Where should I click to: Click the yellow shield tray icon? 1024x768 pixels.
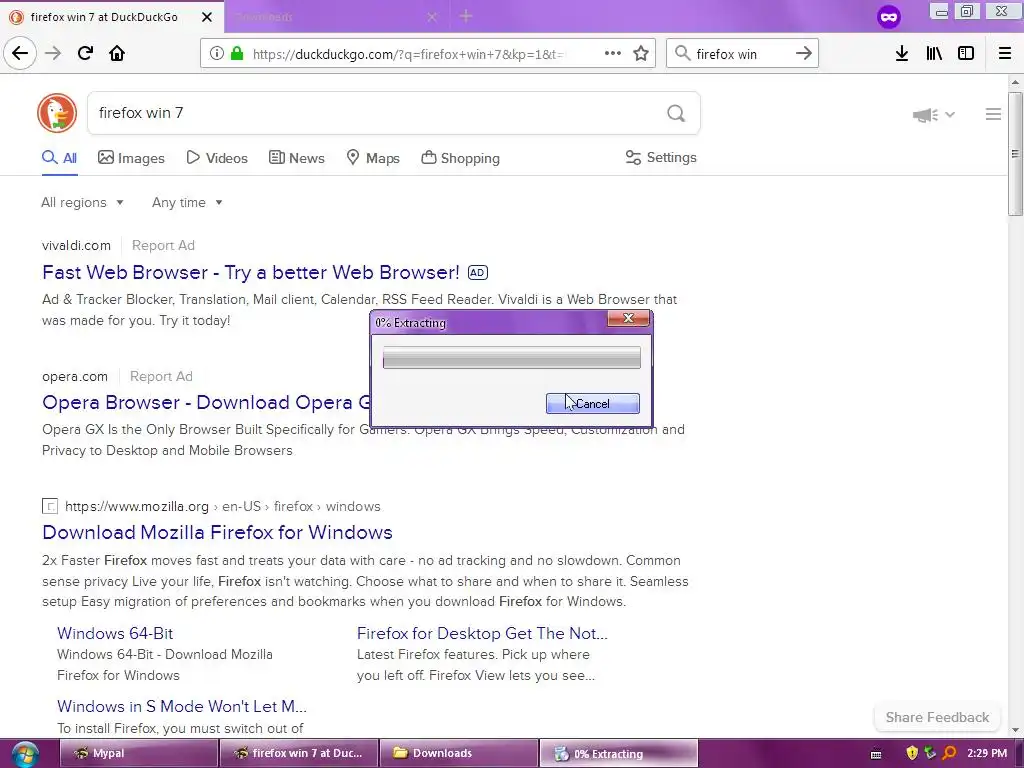pyautogui.click(x=912, y=753)
